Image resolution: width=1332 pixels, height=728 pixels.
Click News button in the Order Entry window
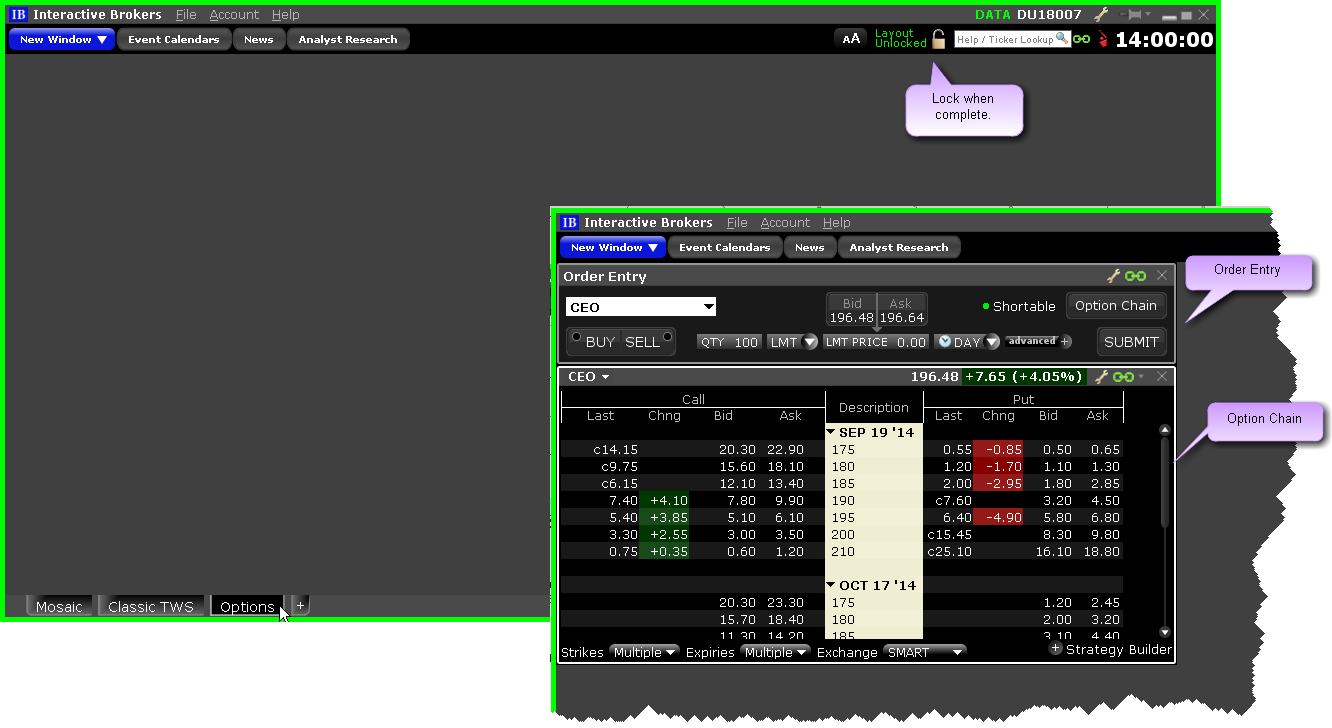(810, 247)
